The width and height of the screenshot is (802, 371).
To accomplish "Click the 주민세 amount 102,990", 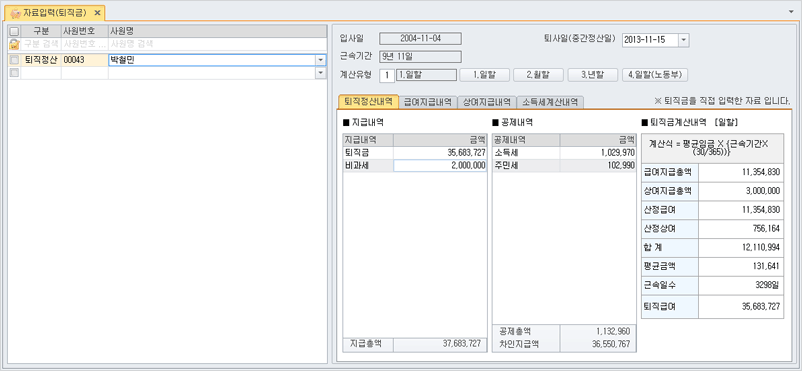I will (598, 165).
